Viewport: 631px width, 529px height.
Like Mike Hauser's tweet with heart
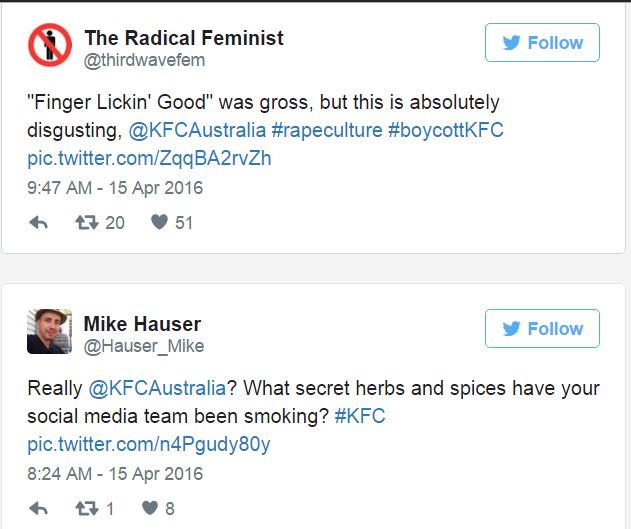point(150,509)
